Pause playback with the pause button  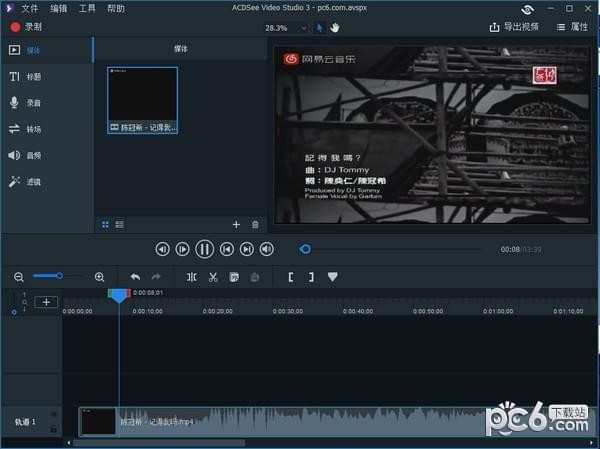point(204,250)
